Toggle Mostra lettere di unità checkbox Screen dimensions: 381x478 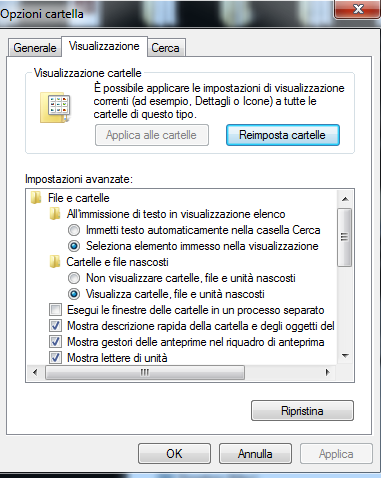click(55, 358)
